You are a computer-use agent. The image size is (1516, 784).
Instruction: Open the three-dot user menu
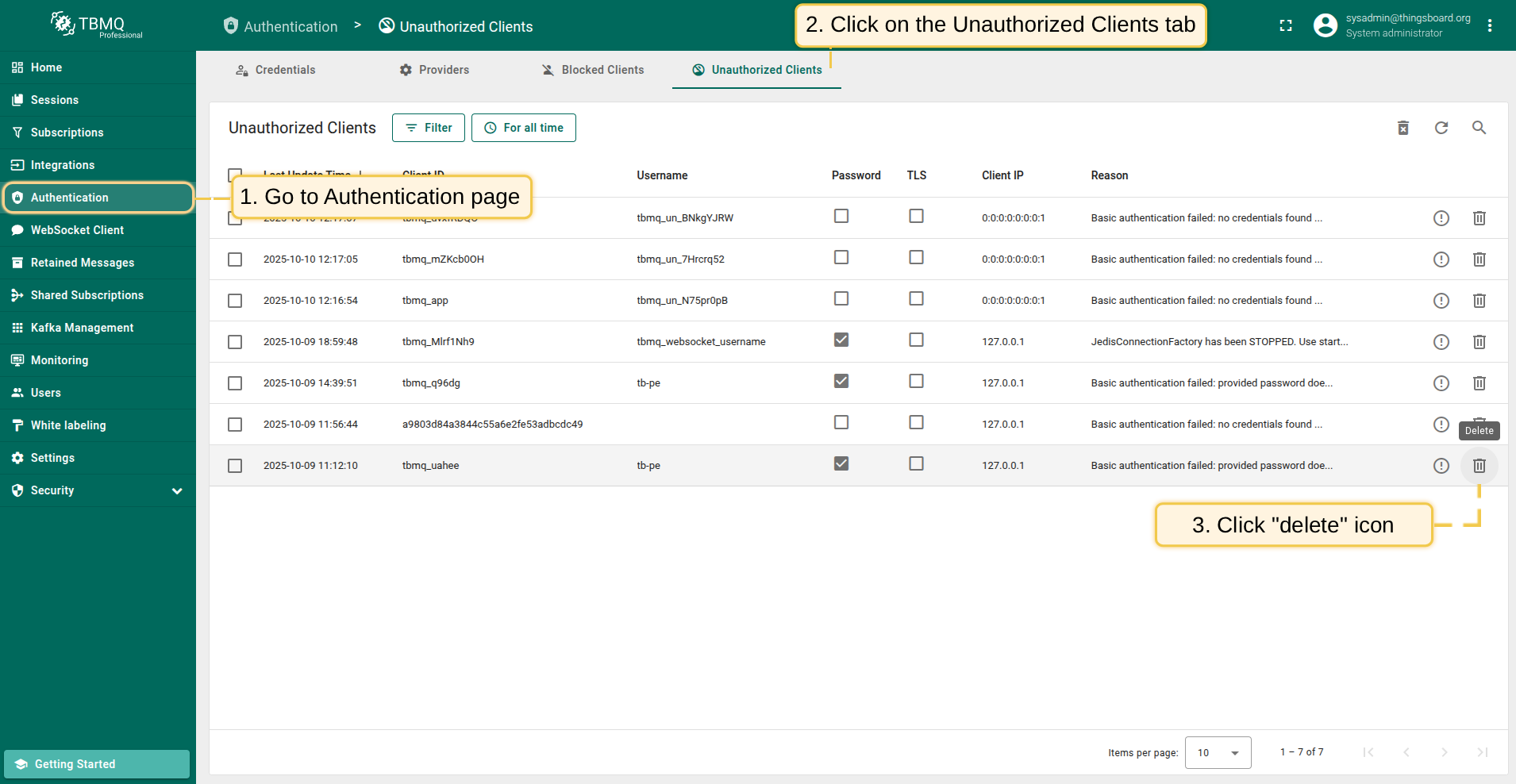pos(1490,26)
